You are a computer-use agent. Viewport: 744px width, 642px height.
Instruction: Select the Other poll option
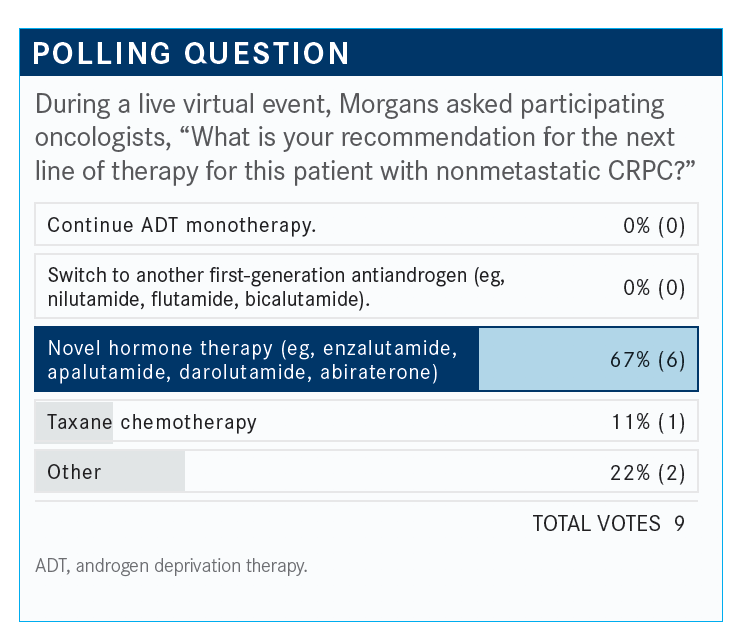coord(366,472)
